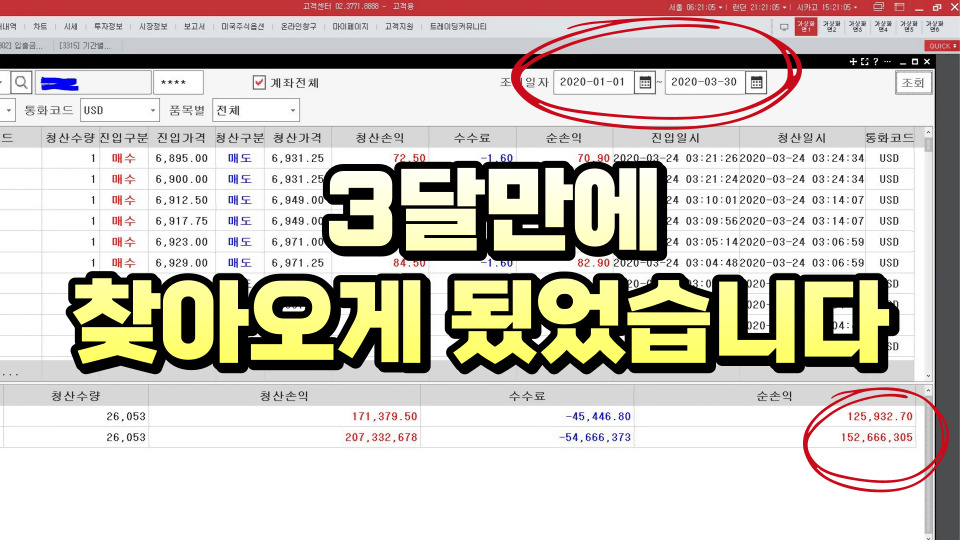Open the QUICK menu expander
This screenshot has width=960, height=540.
pos(941,46)
